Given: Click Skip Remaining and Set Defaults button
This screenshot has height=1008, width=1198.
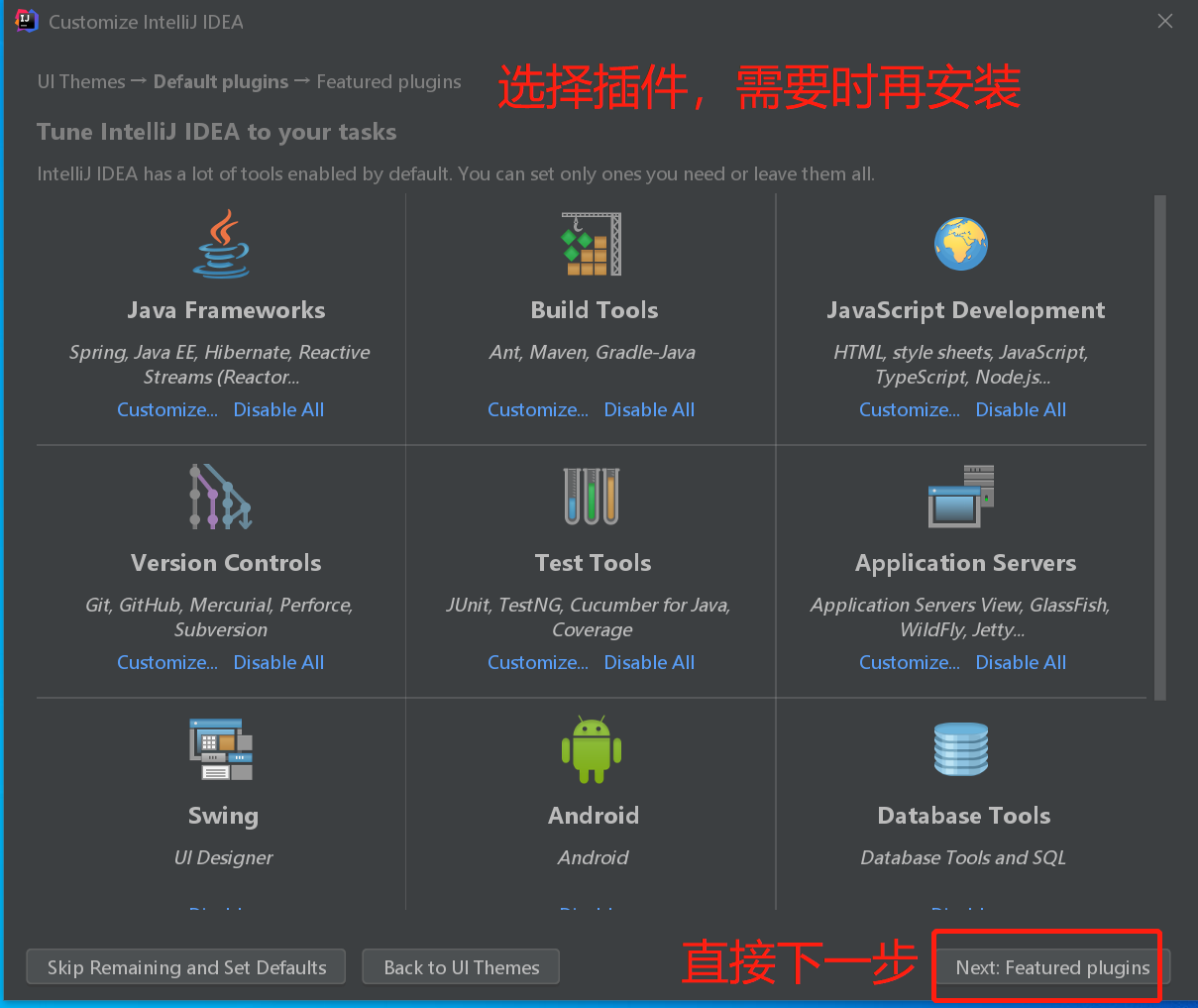Looking at the screenshot, I should [186, 967].
